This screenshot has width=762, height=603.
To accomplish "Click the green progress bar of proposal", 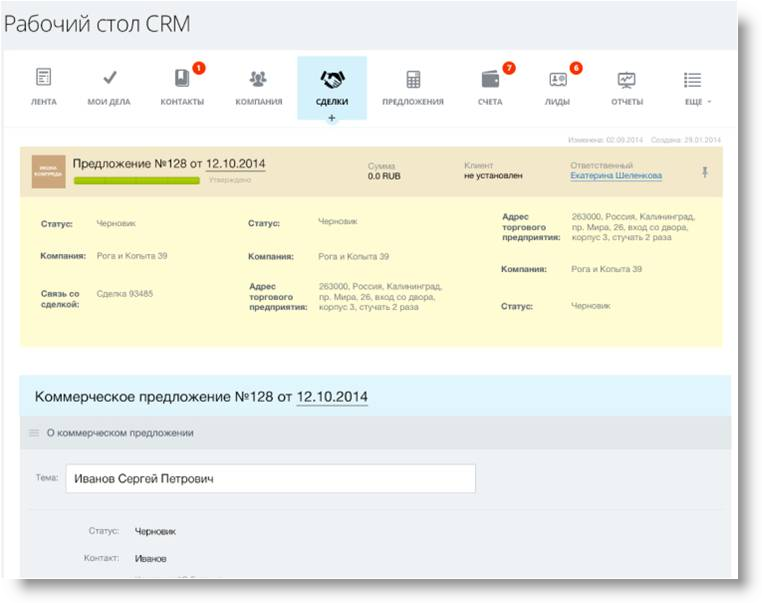I will pyautogui.click(x=137, y=181).
